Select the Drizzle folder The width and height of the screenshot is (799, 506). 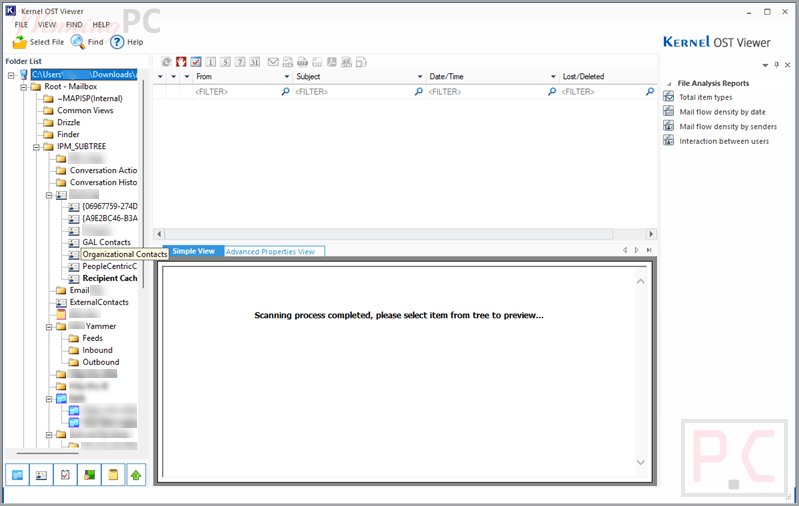68,122
